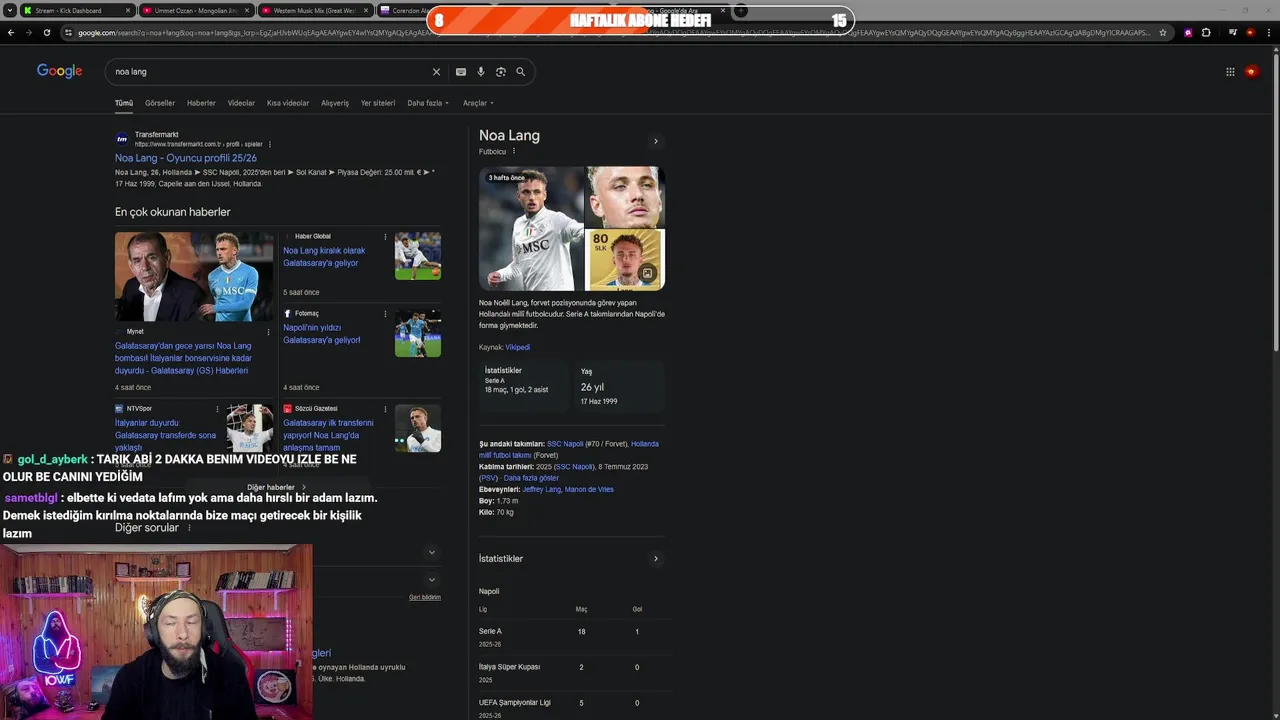Submit search with the magnifier icon
Screen dimensions: 1280x720
[x=521, y=72]
